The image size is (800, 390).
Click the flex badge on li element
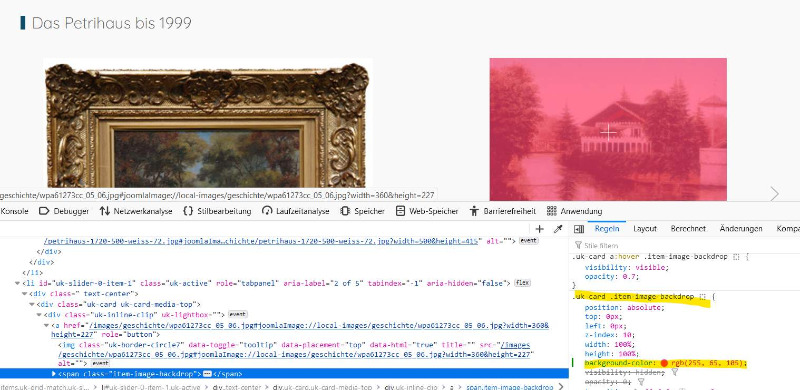pos(521,283)
